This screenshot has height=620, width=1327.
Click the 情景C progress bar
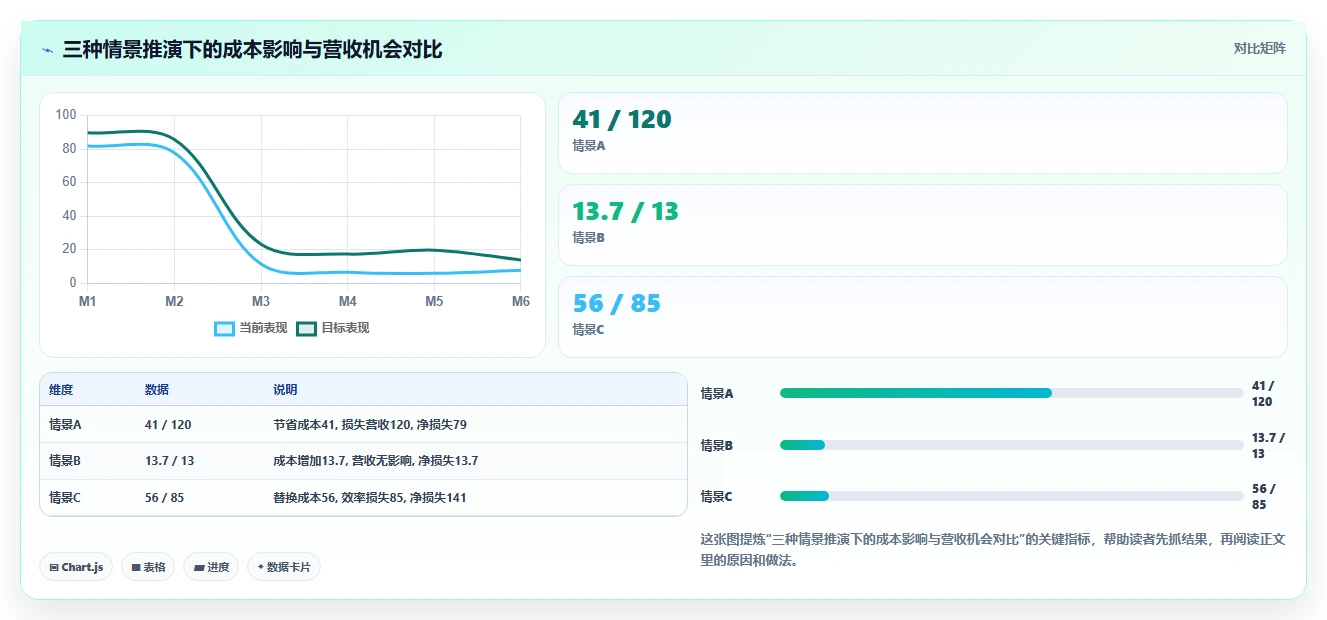point(1011,496)
